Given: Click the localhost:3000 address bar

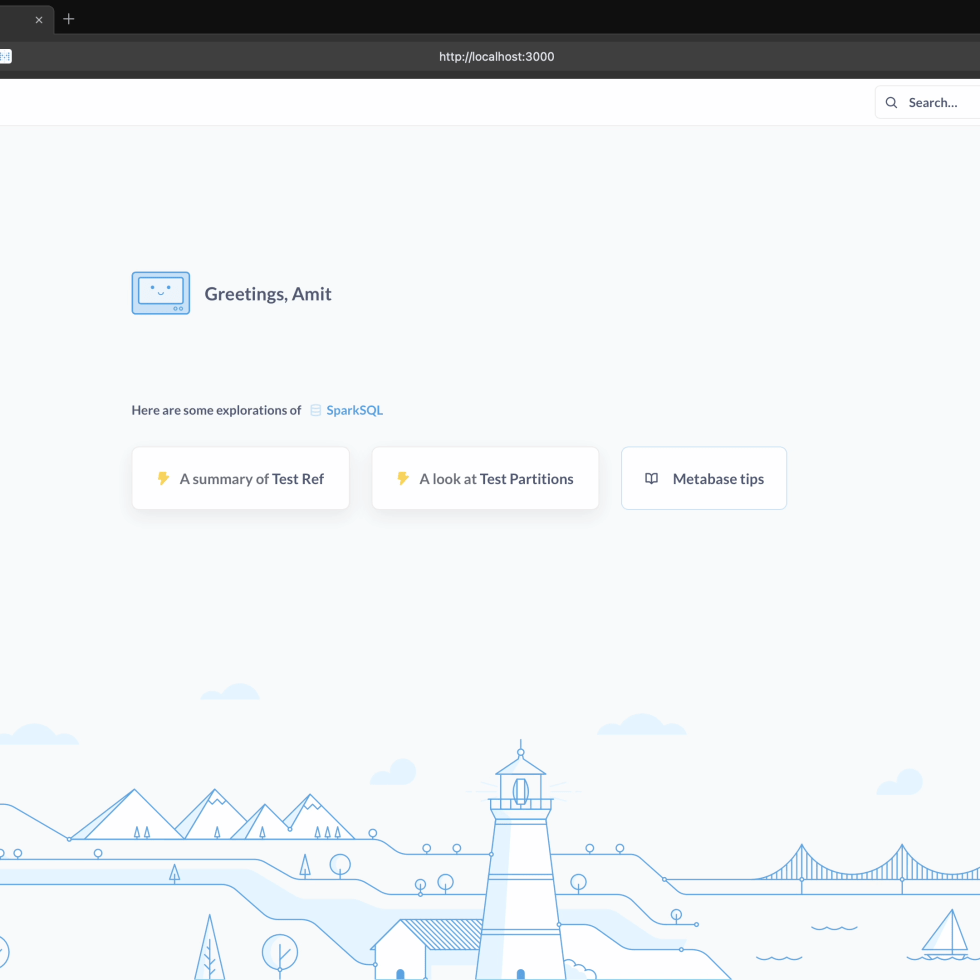Looking at the screenshot, I should (x=496, y=57).
